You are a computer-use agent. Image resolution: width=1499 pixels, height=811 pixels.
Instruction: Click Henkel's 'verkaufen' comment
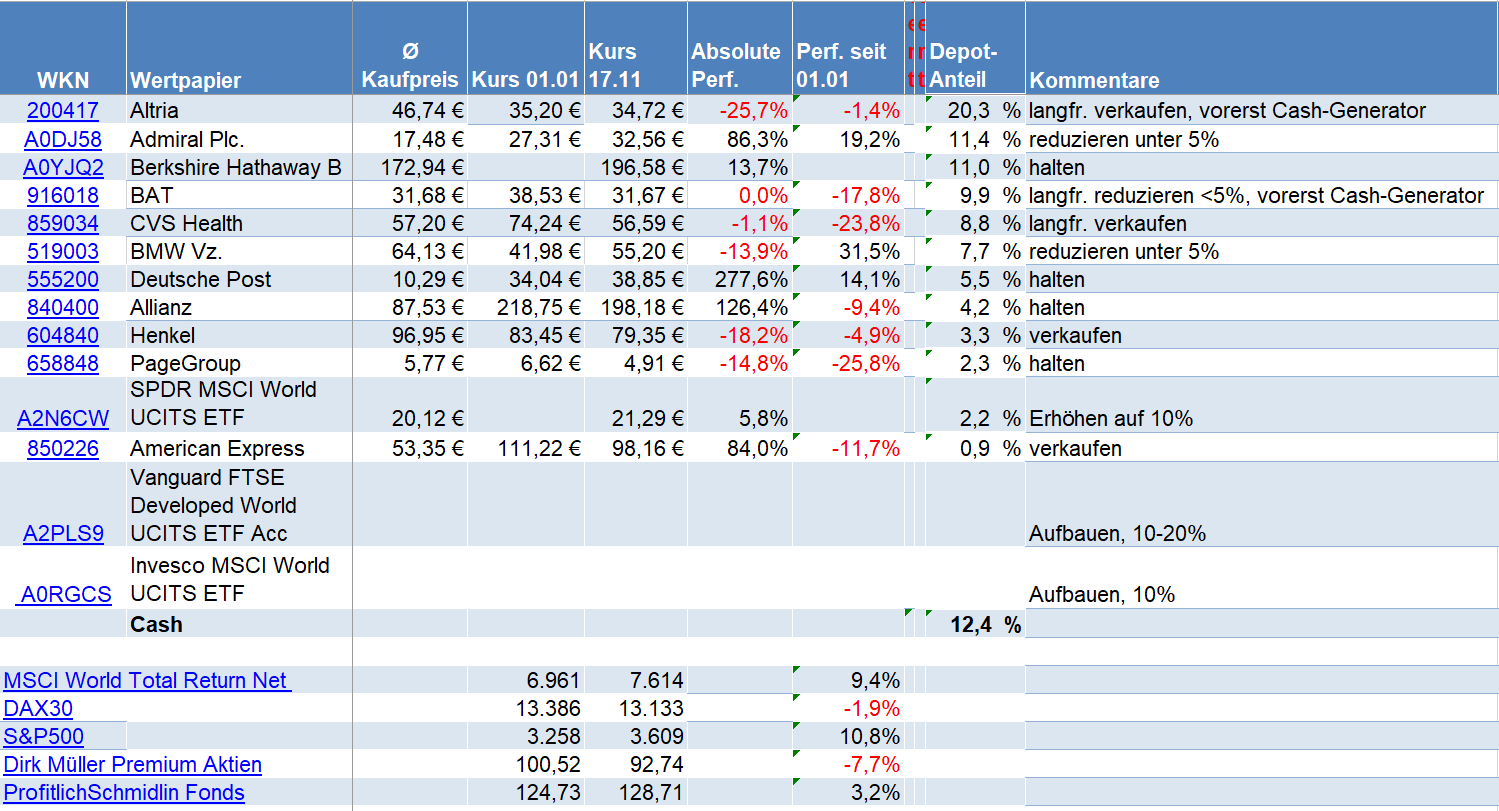click(x=1075, y=335)
